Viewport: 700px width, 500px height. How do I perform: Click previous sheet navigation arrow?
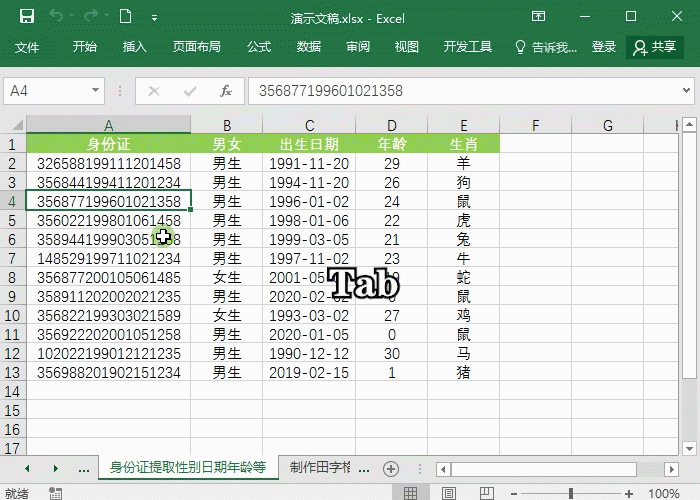point(27,468)
